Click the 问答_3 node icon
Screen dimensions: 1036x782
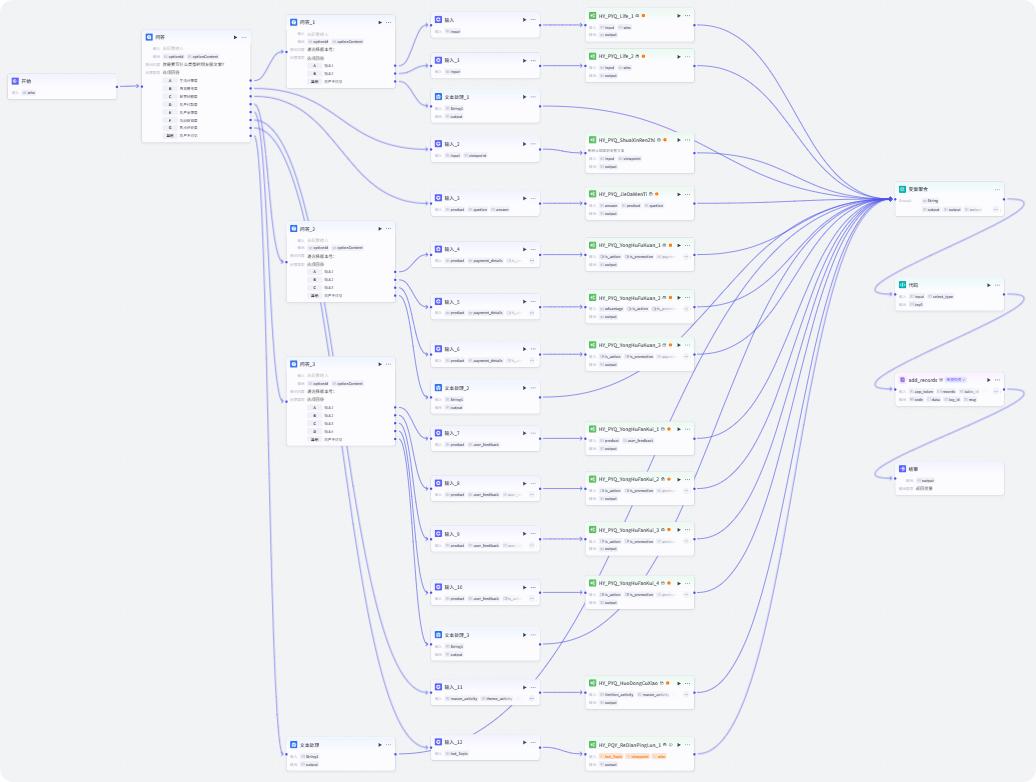coord(294,364)
